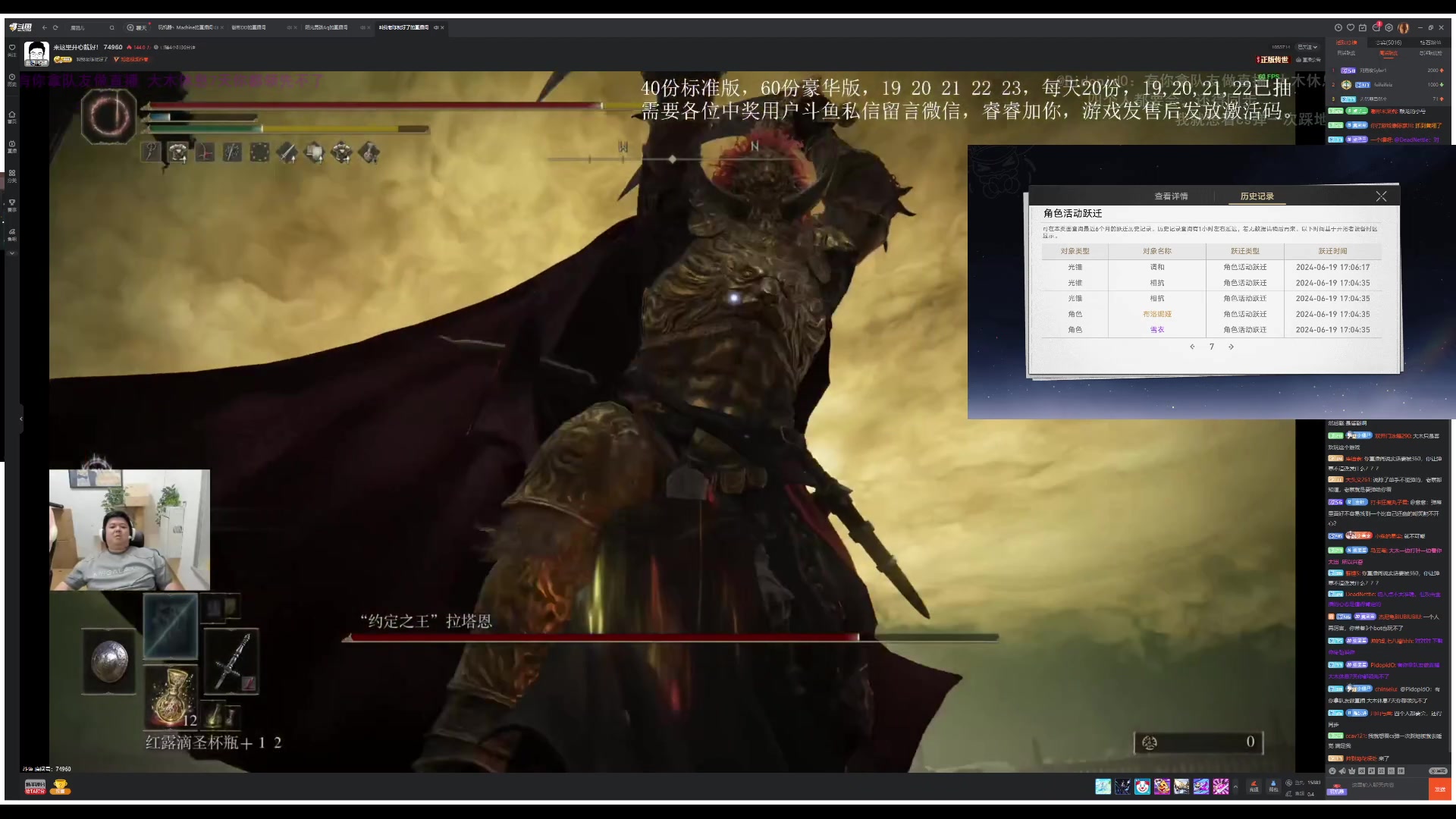The height and width of the screenshot is (819, 1456).
Task: Open the 直播公告 announcement
Action: [1309, 60]
